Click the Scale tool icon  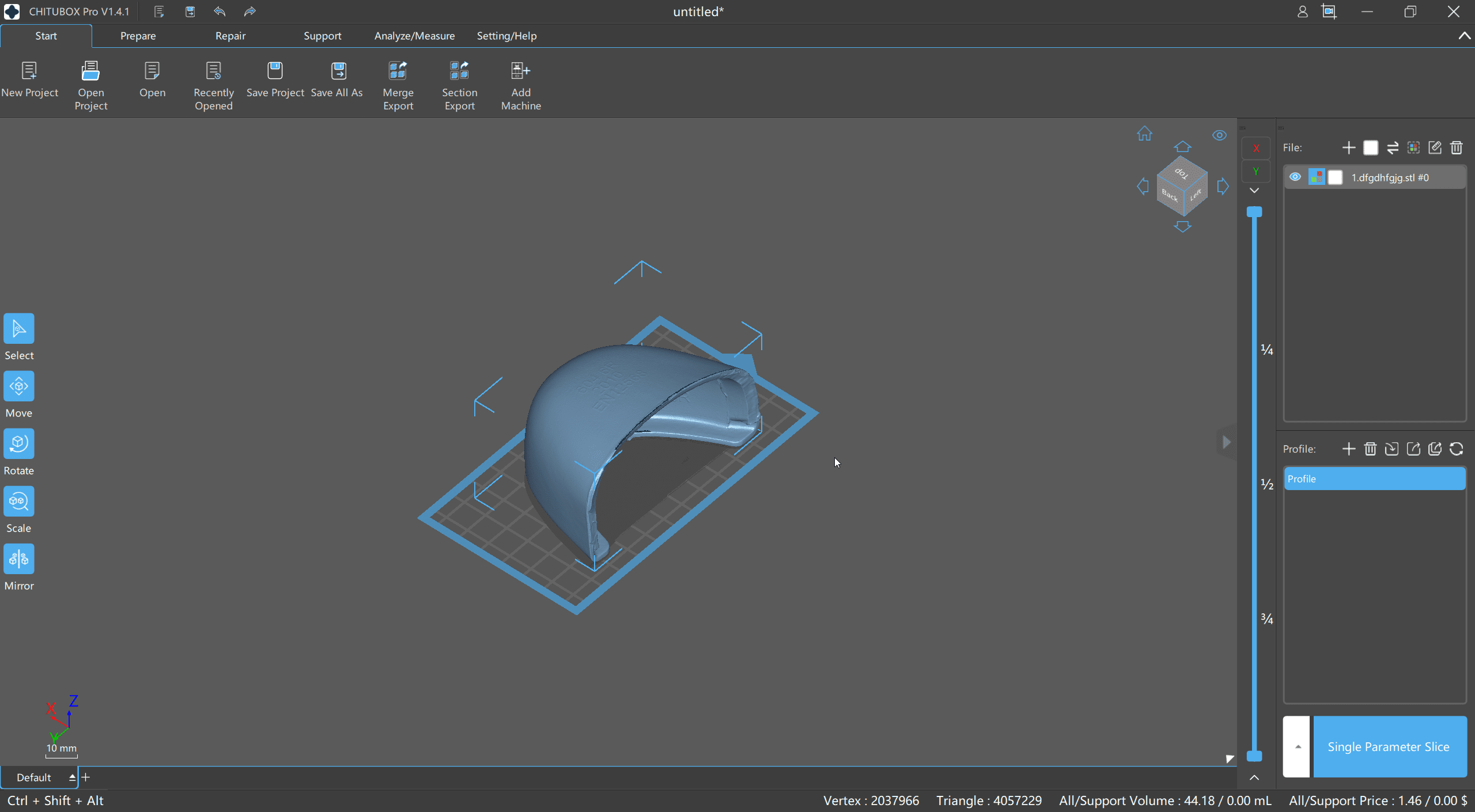point(18,502)
